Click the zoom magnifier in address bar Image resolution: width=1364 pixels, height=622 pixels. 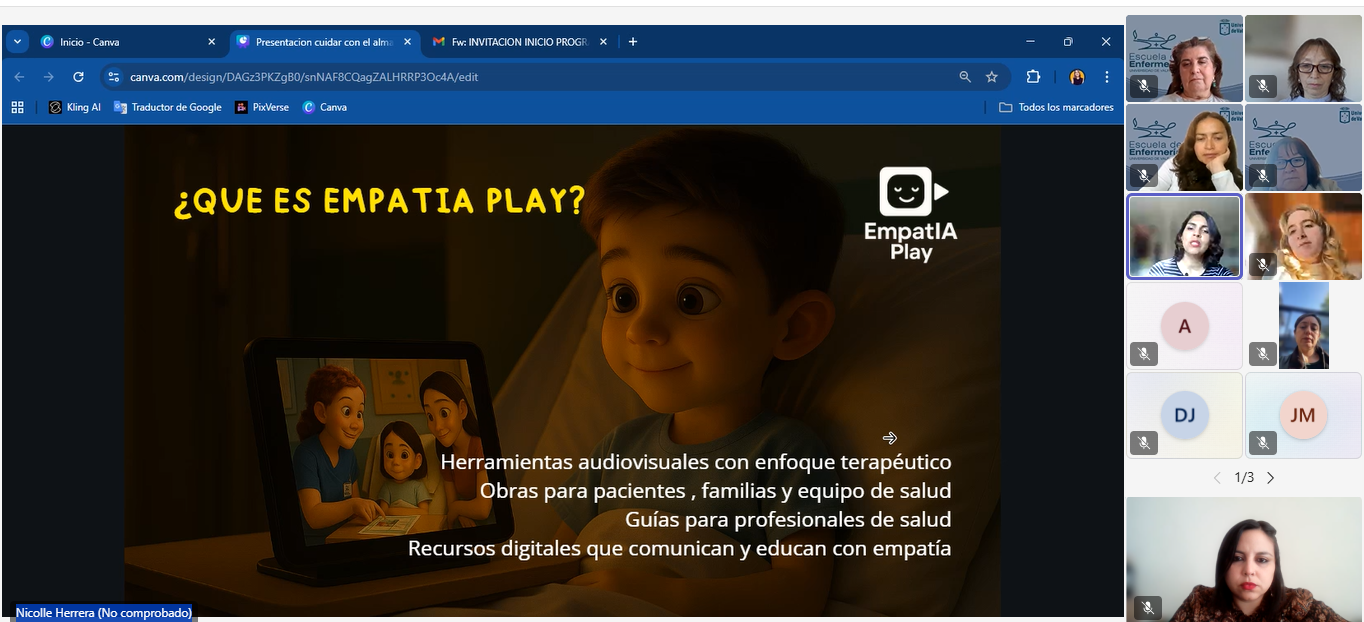pos(965,77)
